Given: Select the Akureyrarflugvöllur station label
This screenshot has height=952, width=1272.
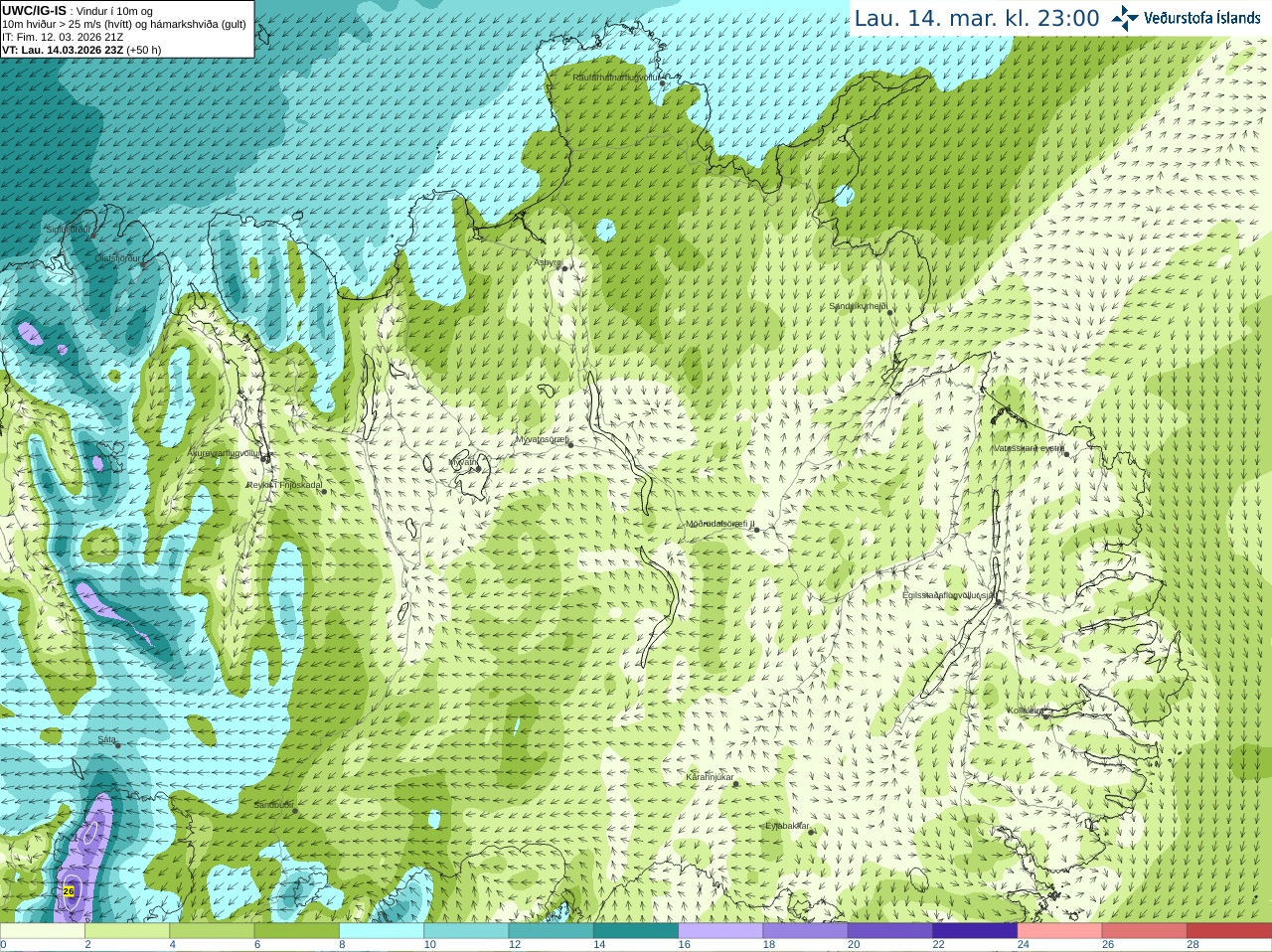Looking at the screenshot, I should tap(226, 452).
